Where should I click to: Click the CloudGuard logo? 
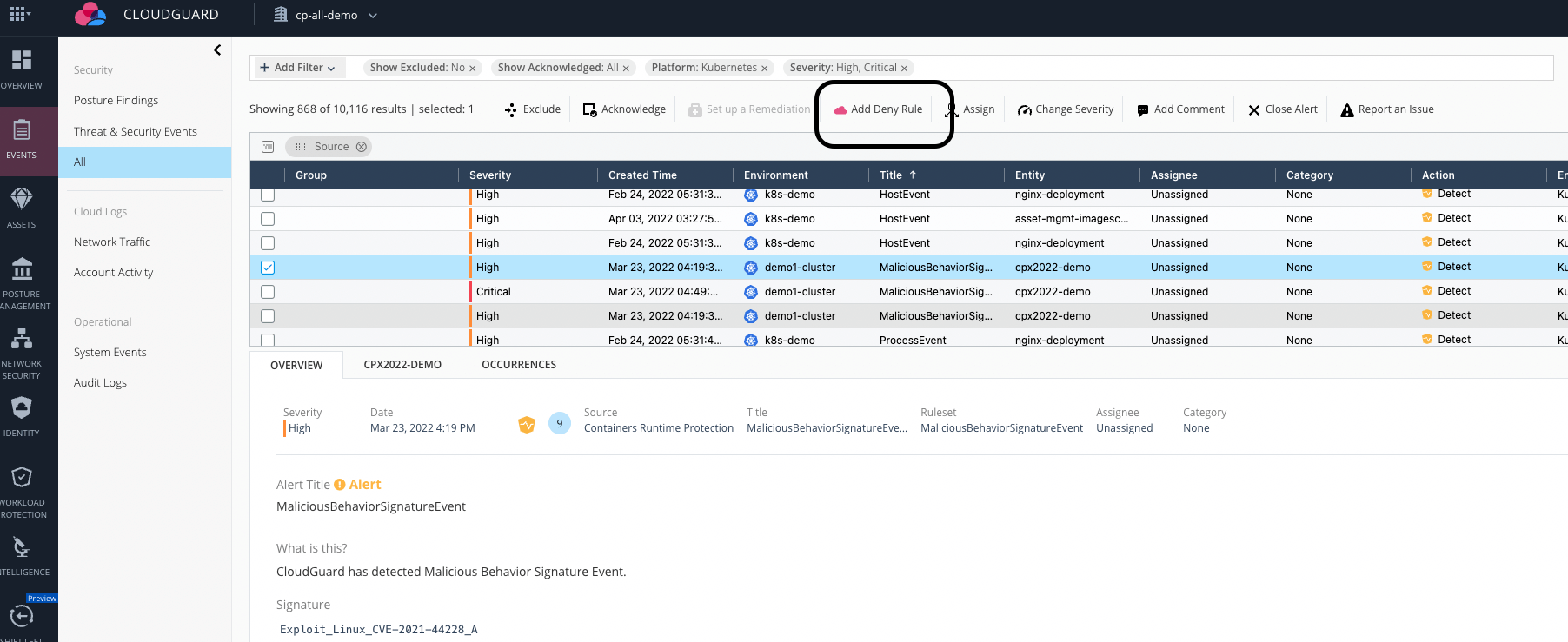[90, 14]
